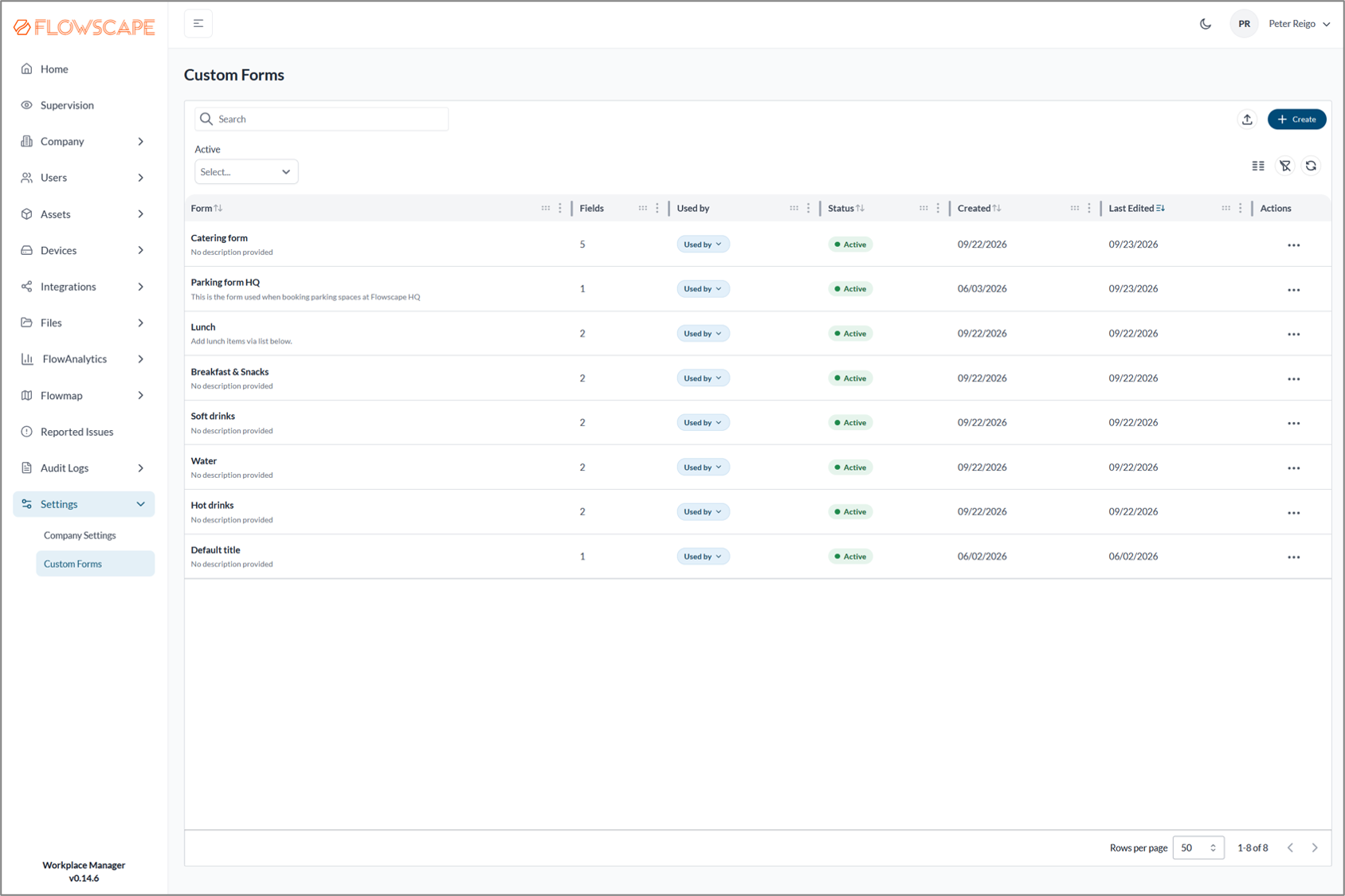Open the column layout icon

[1258, 166]
